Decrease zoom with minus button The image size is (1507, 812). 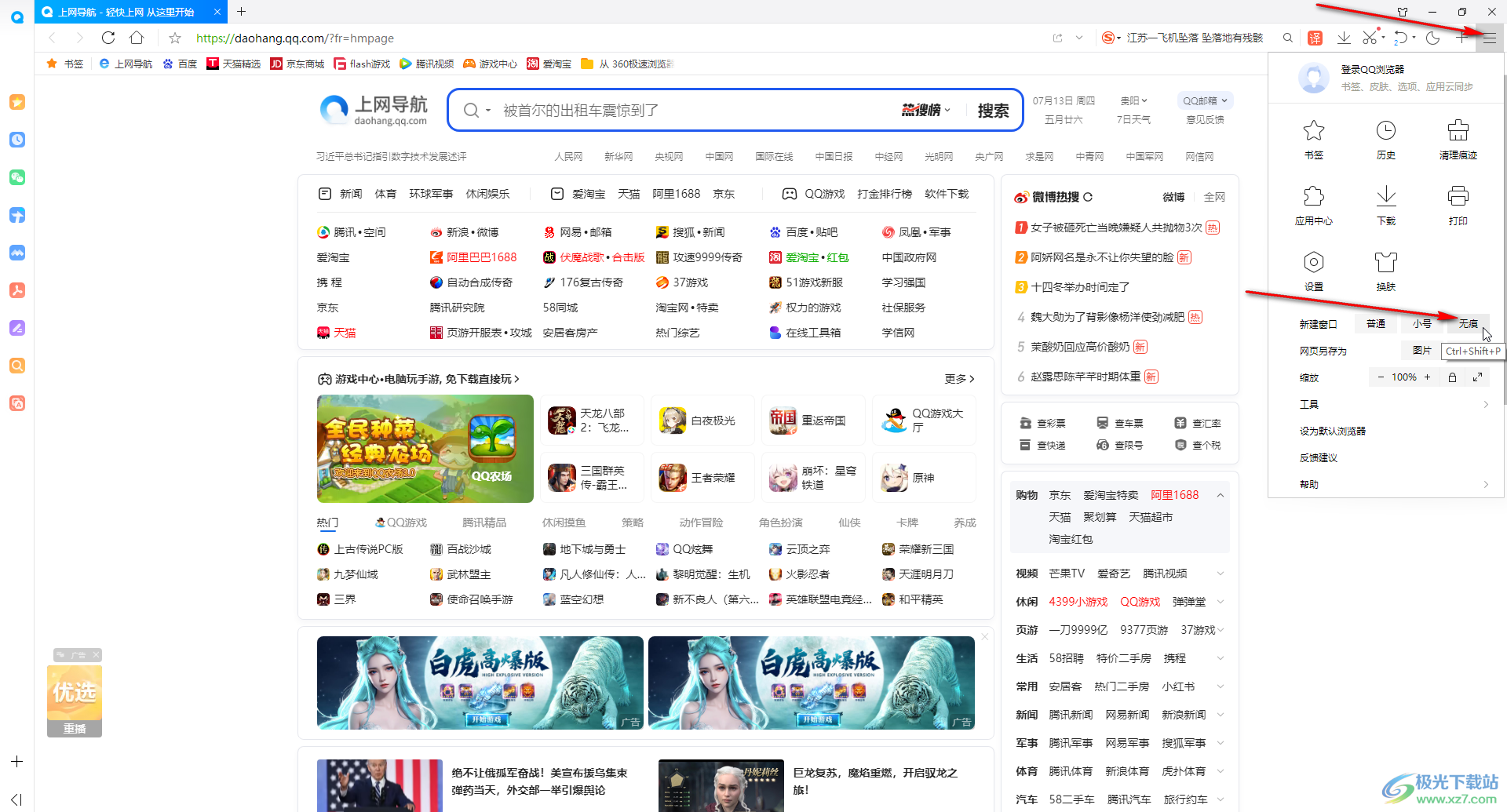point(1381,377)
